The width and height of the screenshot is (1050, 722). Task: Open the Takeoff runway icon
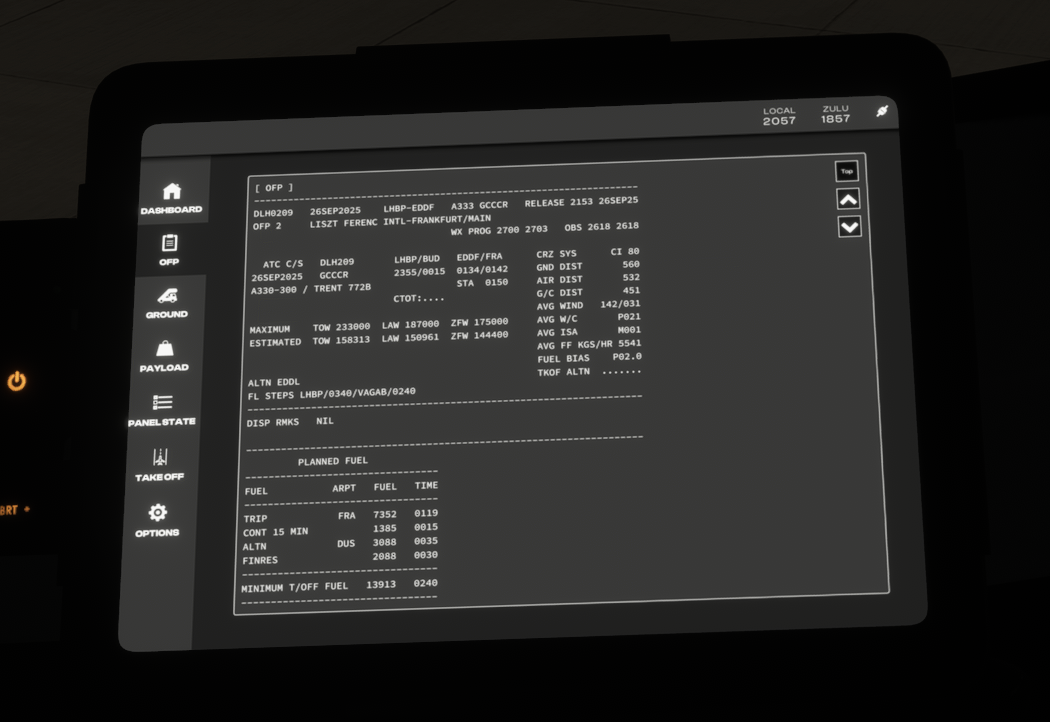pyautogui.click(x=160, y=457)
